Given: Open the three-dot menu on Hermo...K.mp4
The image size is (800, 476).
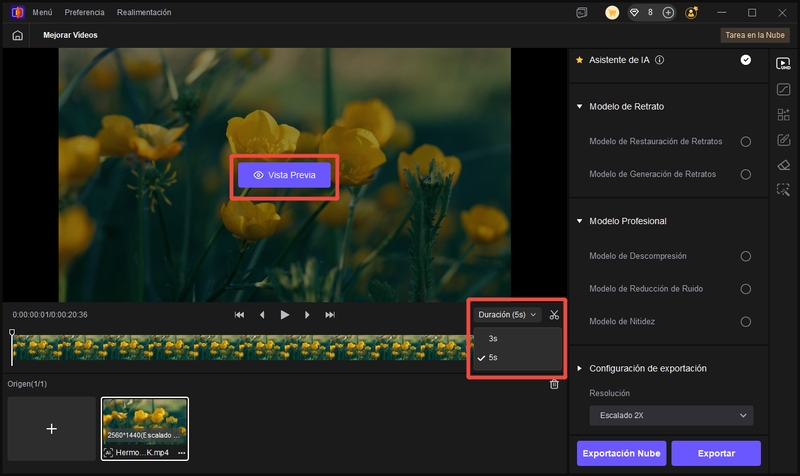Looking at the screenshot, I should point(182,453).
